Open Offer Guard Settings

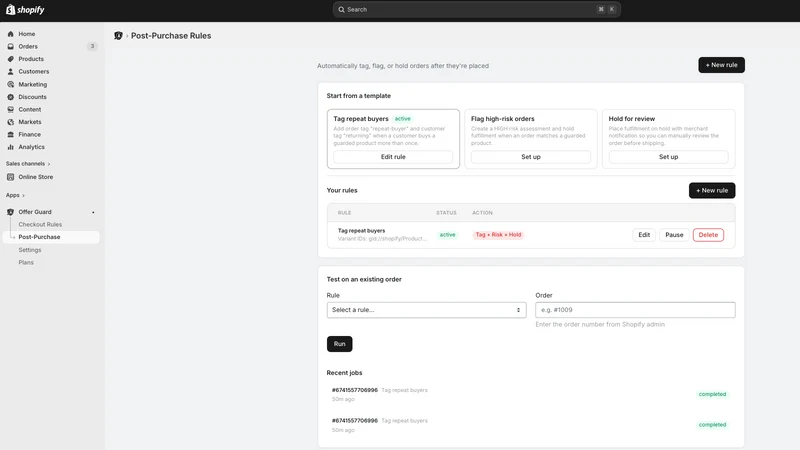point(30,250)
